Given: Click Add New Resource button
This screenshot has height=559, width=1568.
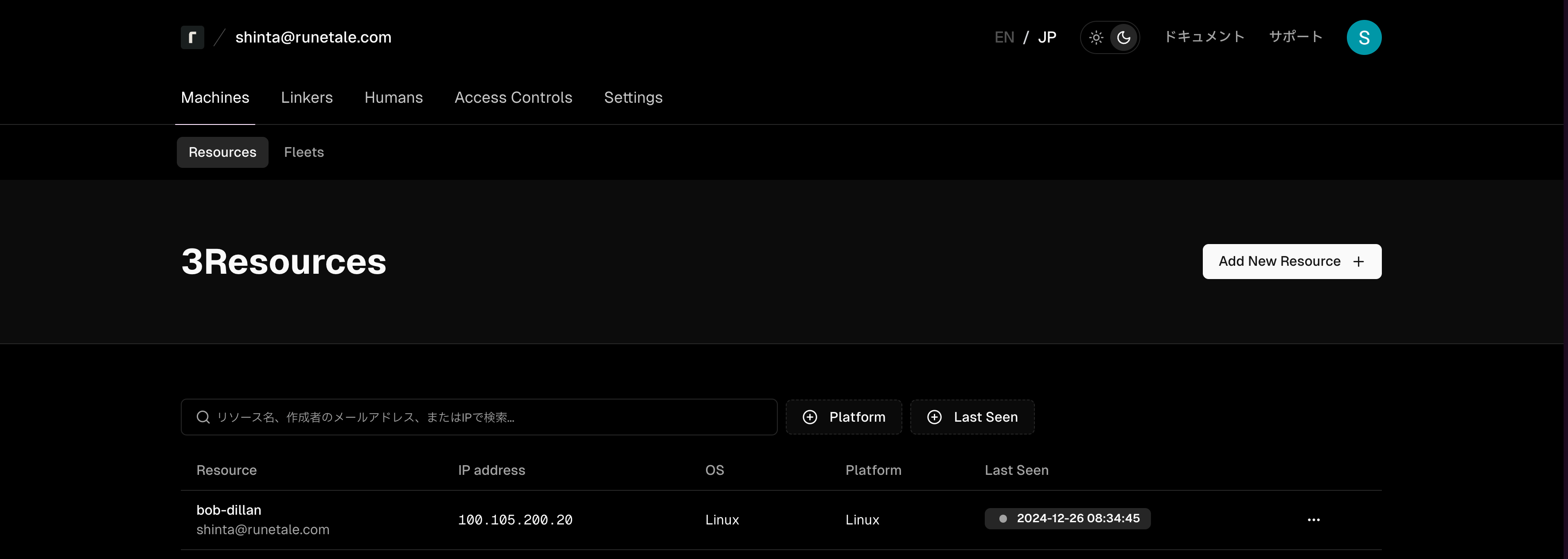Looking at the screenshot, I should [x=1291, y=261].
